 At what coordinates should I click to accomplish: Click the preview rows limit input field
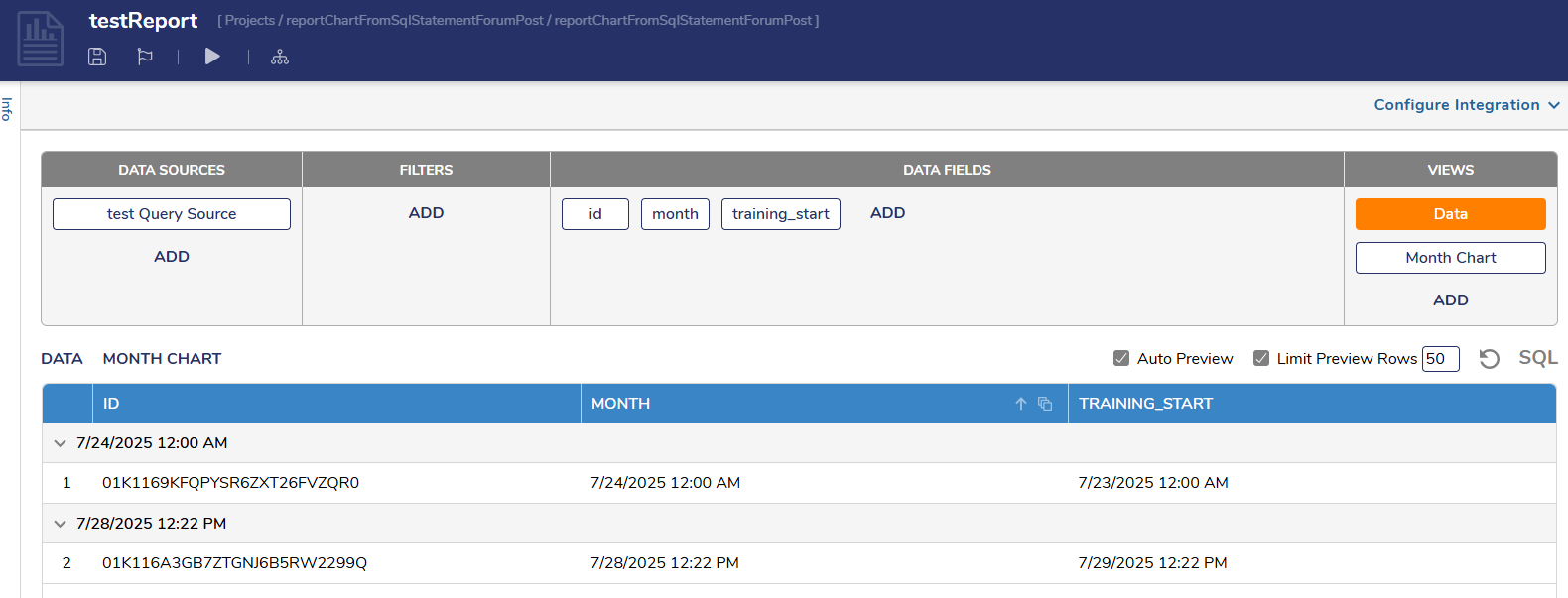coord(1440,359)
